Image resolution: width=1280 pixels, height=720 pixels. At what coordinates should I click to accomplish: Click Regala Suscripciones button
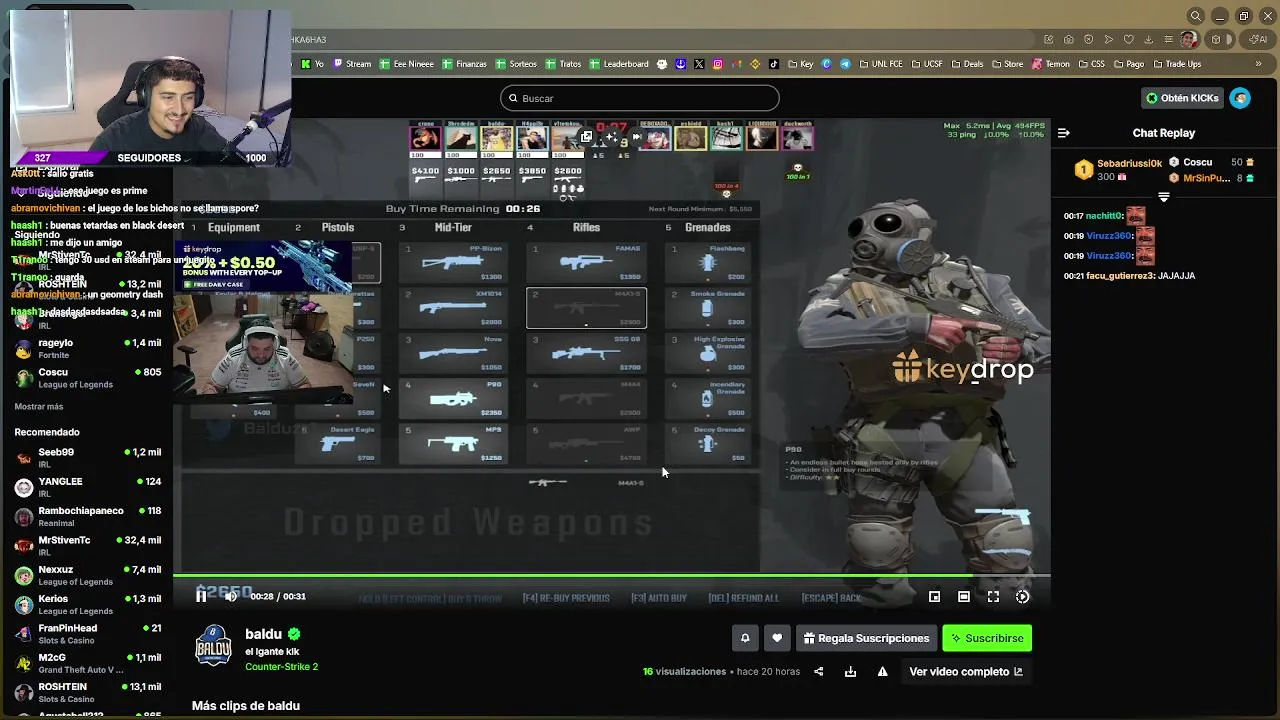(x=866, y=638)
